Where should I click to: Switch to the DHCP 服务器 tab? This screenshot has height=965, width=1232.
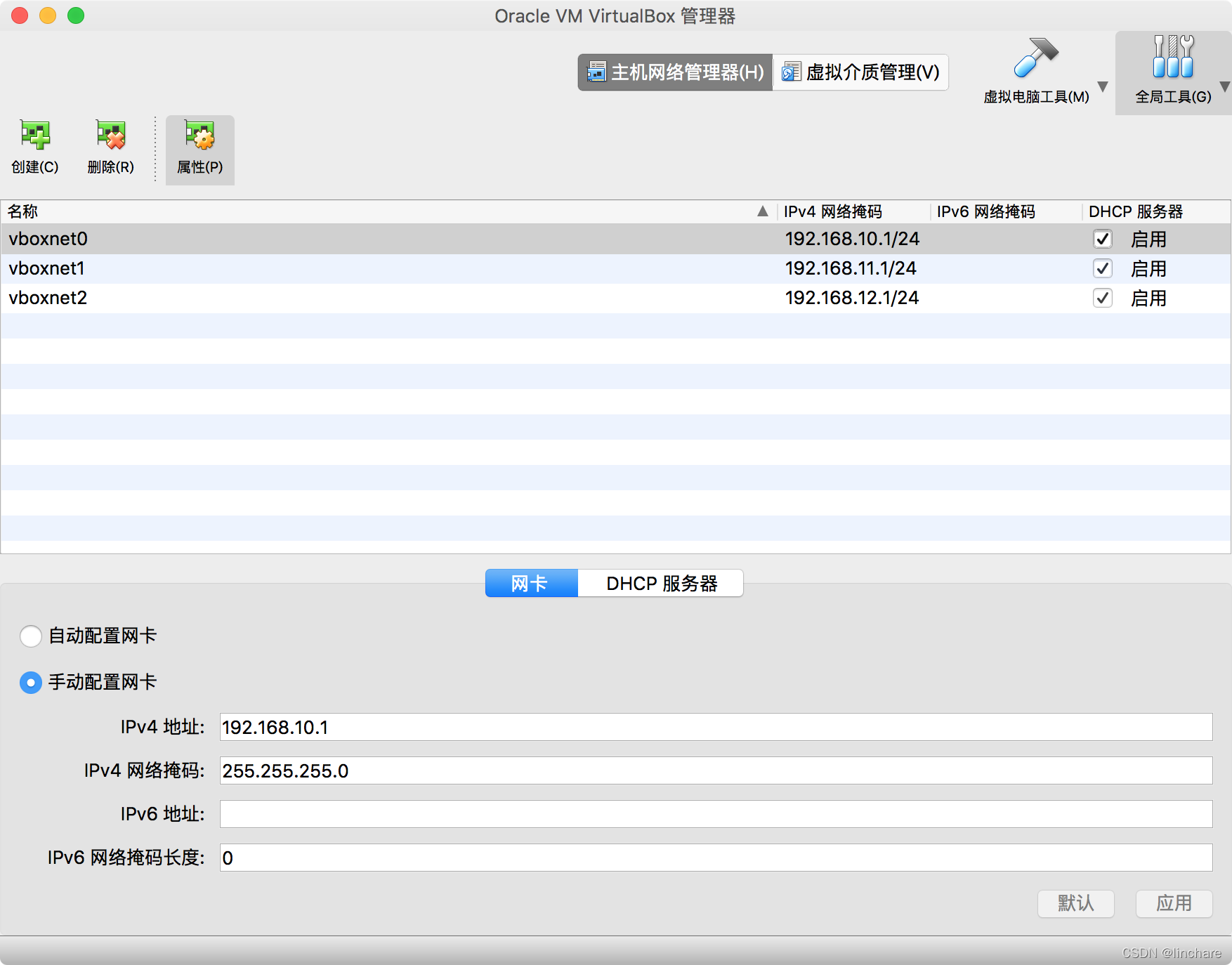click(x=661, y=583)
